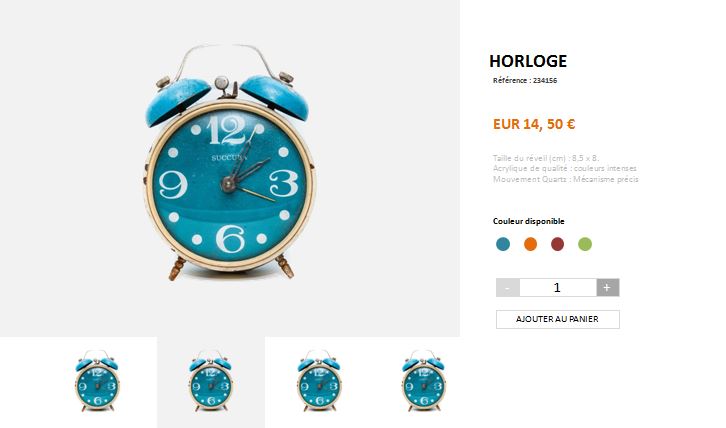View the fourth clock thumbnail
Screen dimensions: 726x428
pyautogui.click(x=424, y=381)
